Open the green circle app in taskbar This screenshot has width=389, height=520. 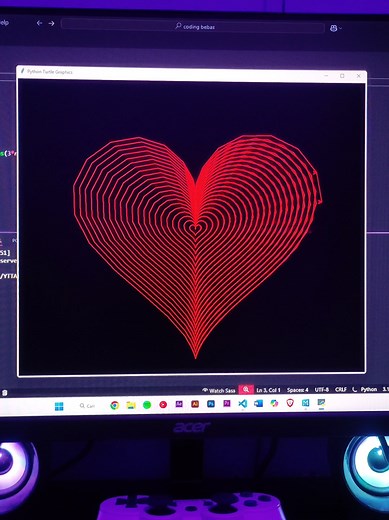point(147,405)
